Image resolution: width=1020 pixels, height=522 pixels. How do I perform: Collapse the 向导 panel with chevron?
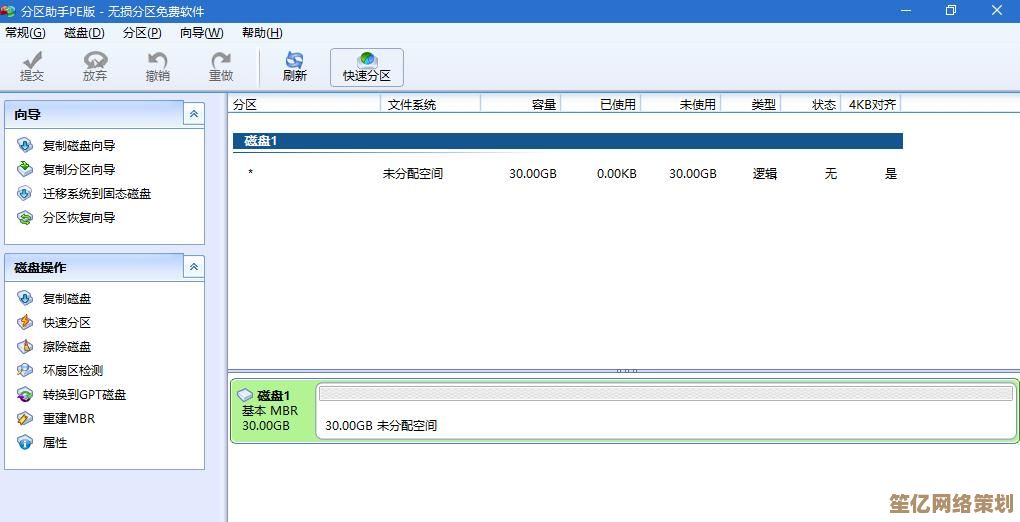pos(194,114)
